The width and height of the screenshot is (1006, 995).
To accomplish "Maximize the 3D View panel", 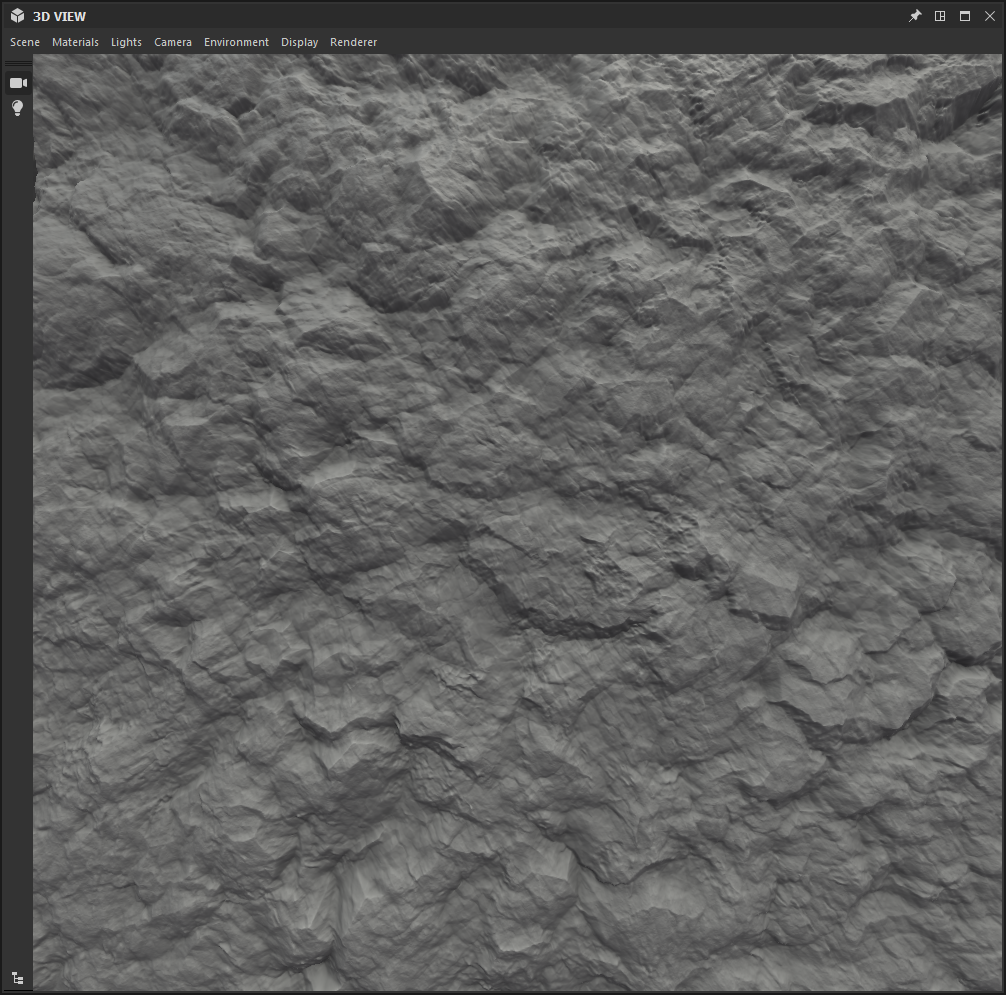I will tap(965, 16).
